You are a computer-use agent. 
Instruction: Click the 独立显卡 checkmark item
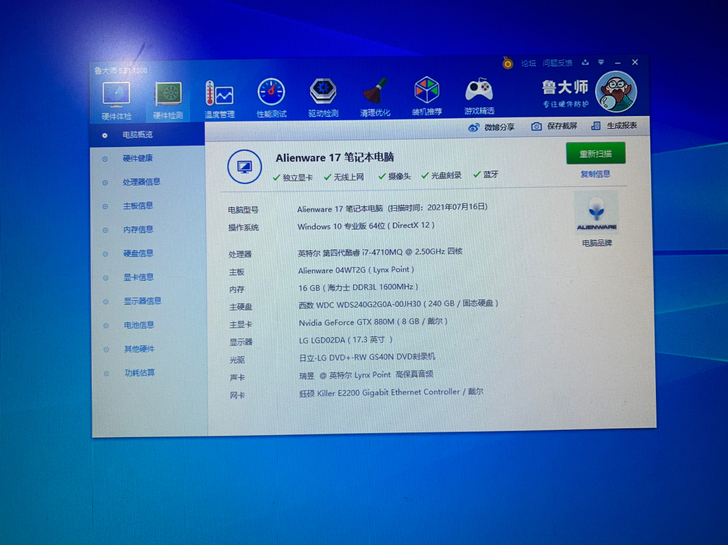click(292, 177)
